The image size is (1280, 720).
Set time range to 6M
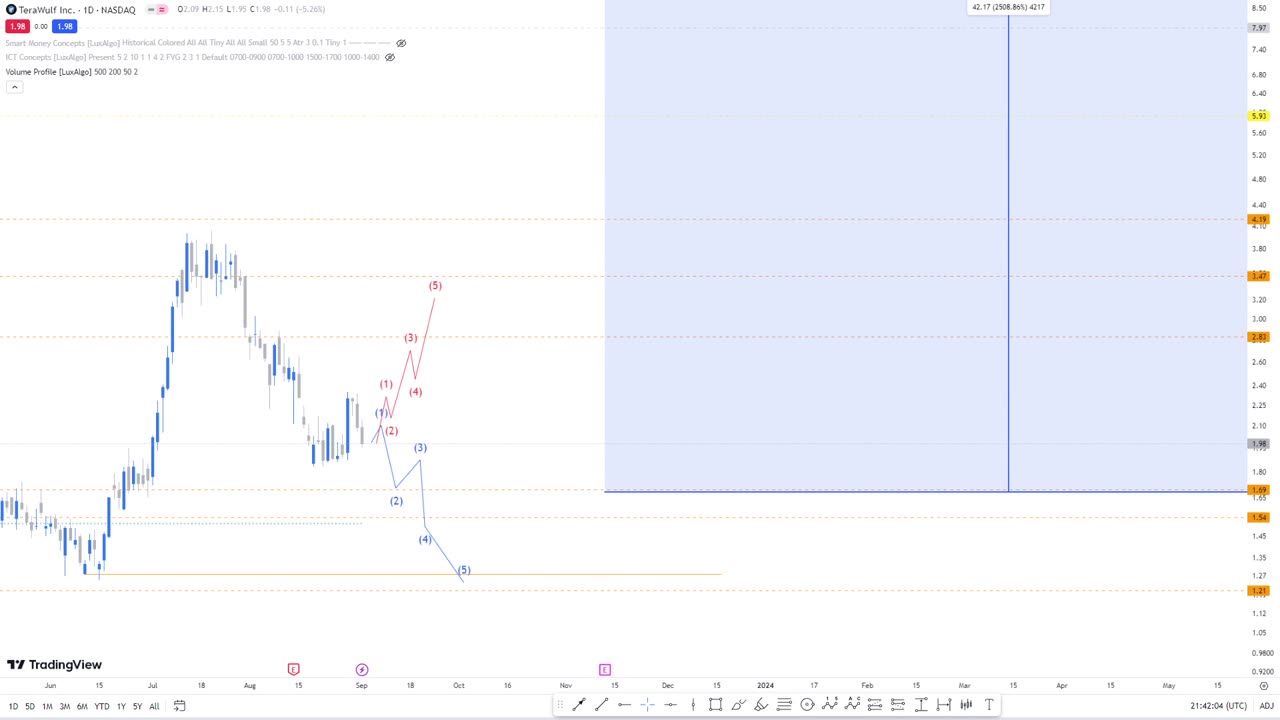(82, 706)
